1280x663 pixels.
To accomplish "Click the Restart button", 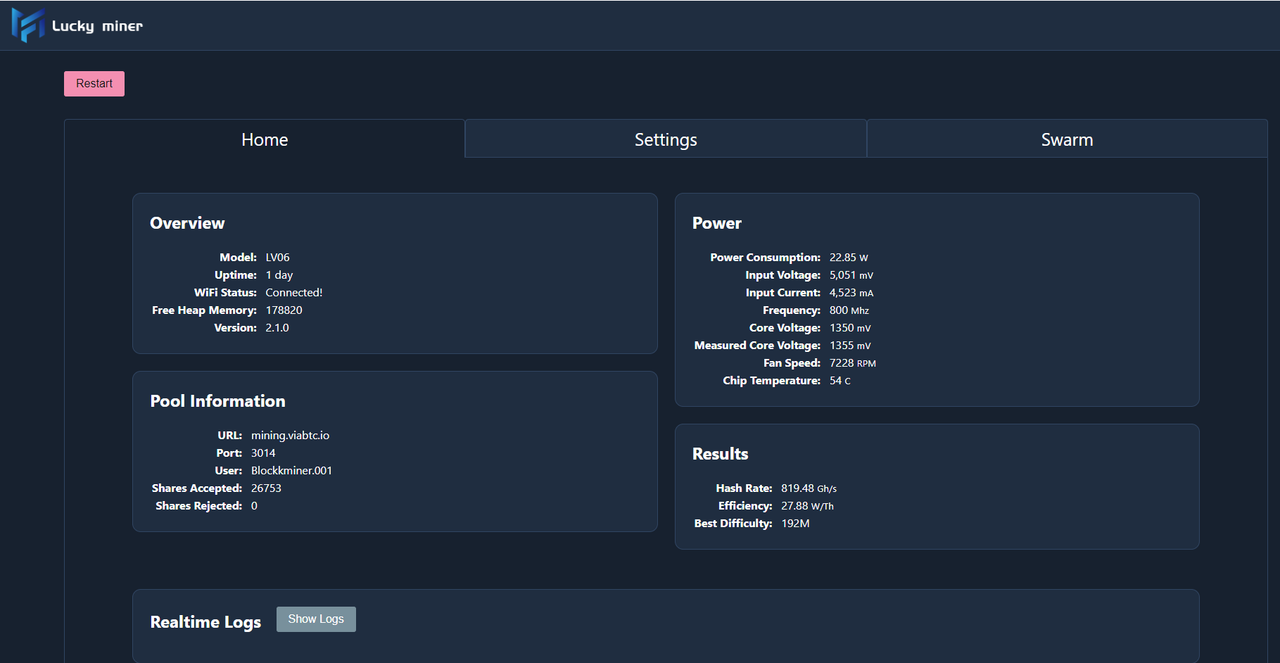I will click(x=94, y=84).
